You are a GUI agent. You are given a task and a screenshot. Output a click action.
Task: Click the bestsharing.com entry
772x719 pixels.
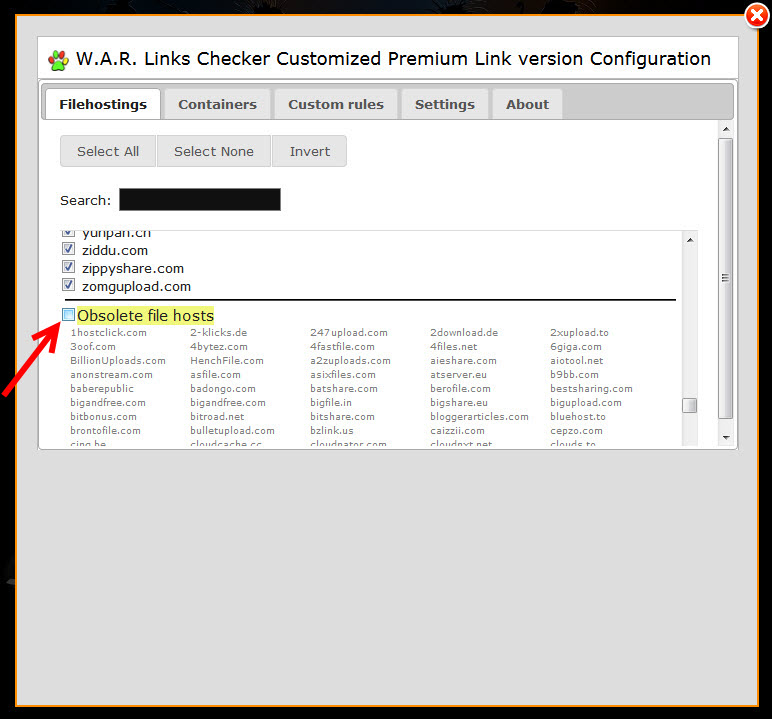[591, 389]
